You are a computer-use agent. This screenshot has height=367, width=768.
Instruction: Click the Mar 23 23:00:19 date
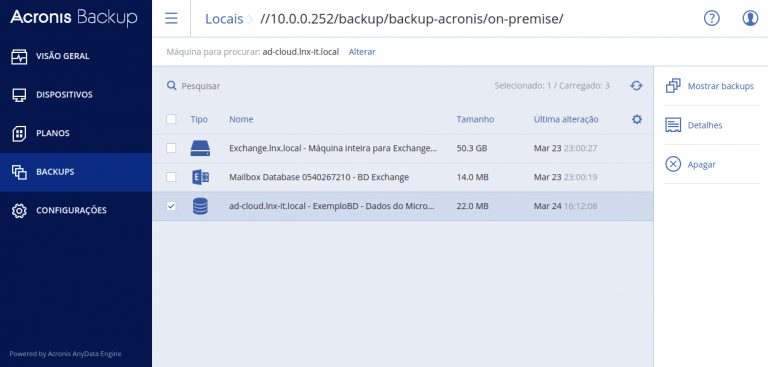coord(565,177)
